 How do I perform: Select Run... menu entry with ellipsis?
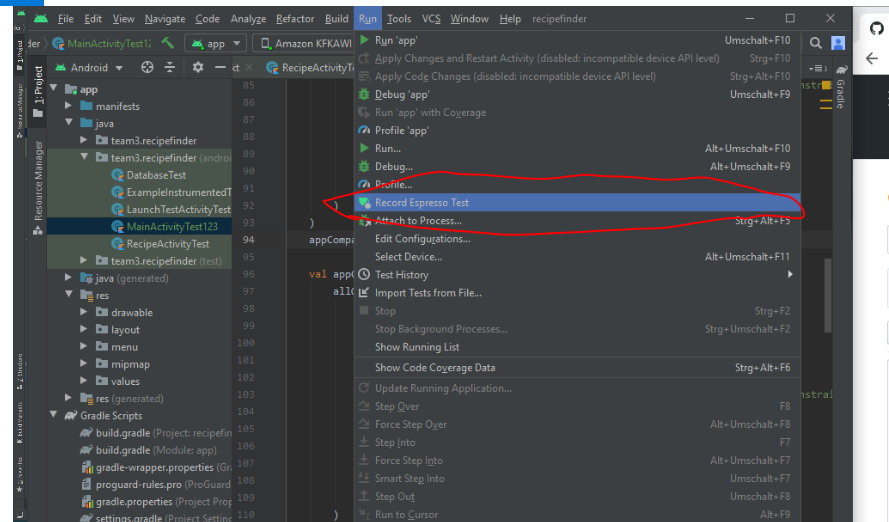point(577,148)
